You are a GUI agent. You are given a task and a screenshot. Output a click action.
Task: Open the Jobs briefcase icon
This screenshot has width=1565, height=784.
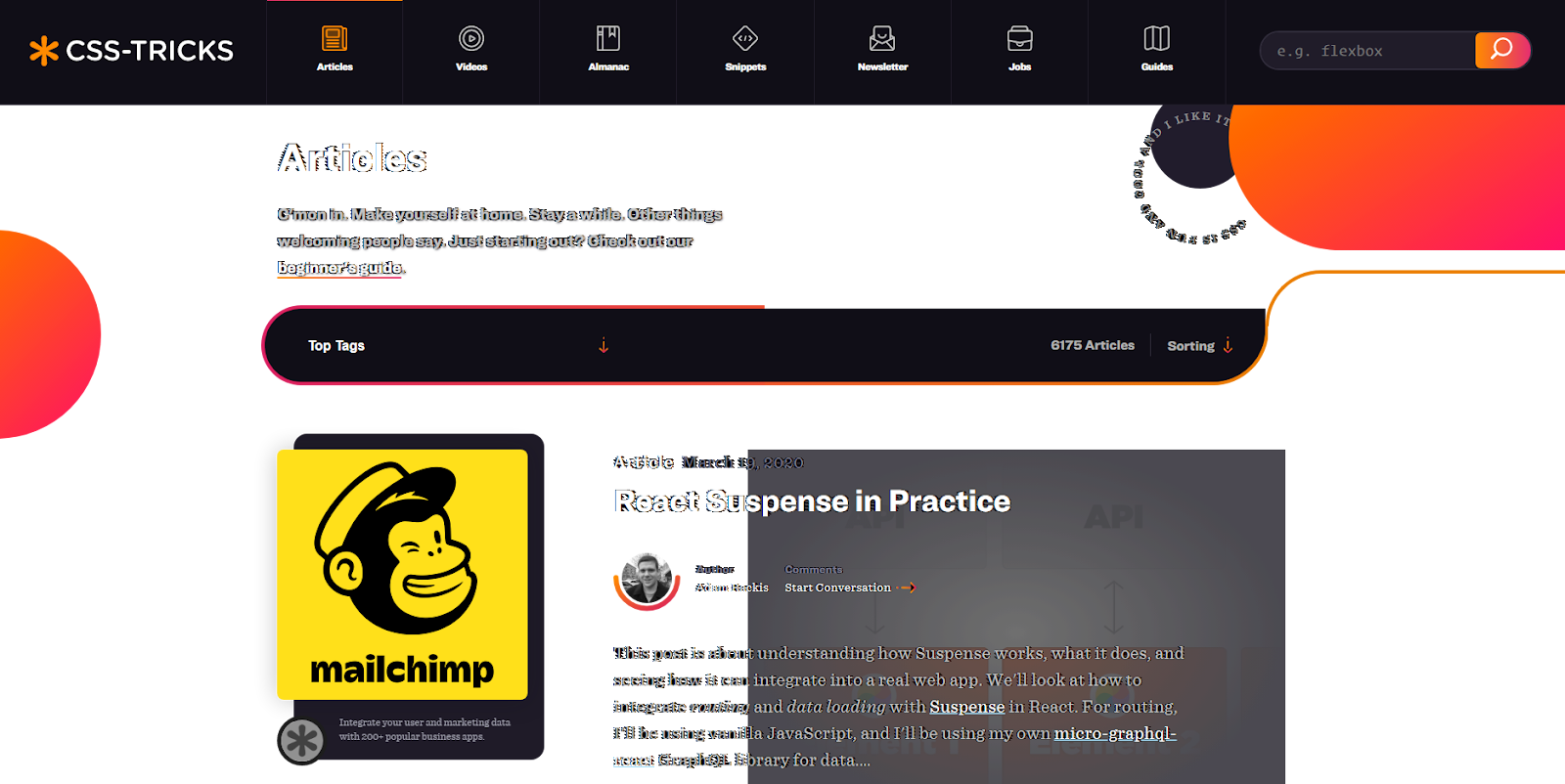click(x=1019, y=38)
